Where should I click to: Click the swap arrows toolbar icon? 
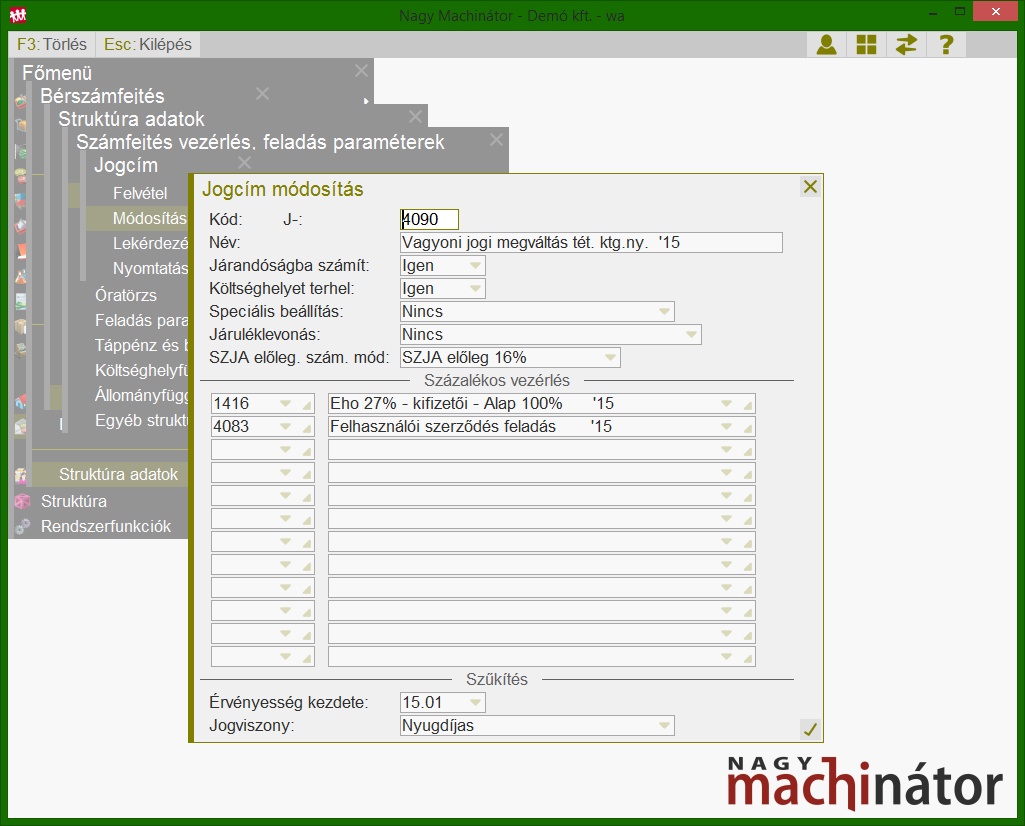(x=906, y=45)
